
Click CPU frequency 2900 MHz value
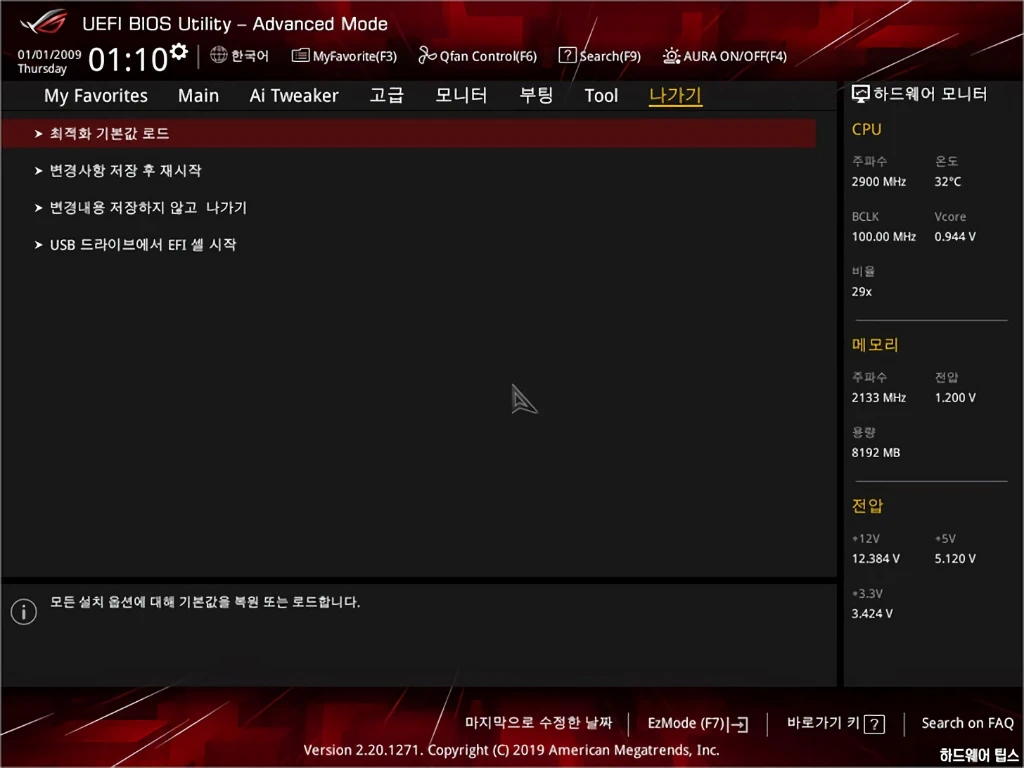pyautogui.click(x=878, y=182)
